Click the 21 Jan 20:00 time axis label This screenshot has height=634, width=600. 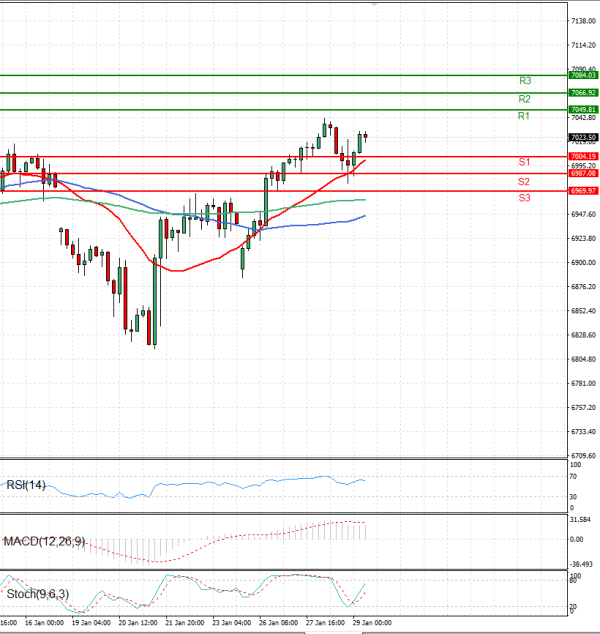point(185,622)
